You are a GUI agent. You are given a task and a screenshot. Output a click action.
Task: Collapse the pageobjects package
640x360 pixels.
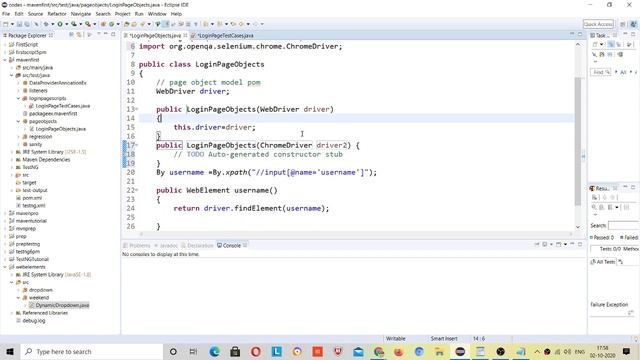click(18, 121)
